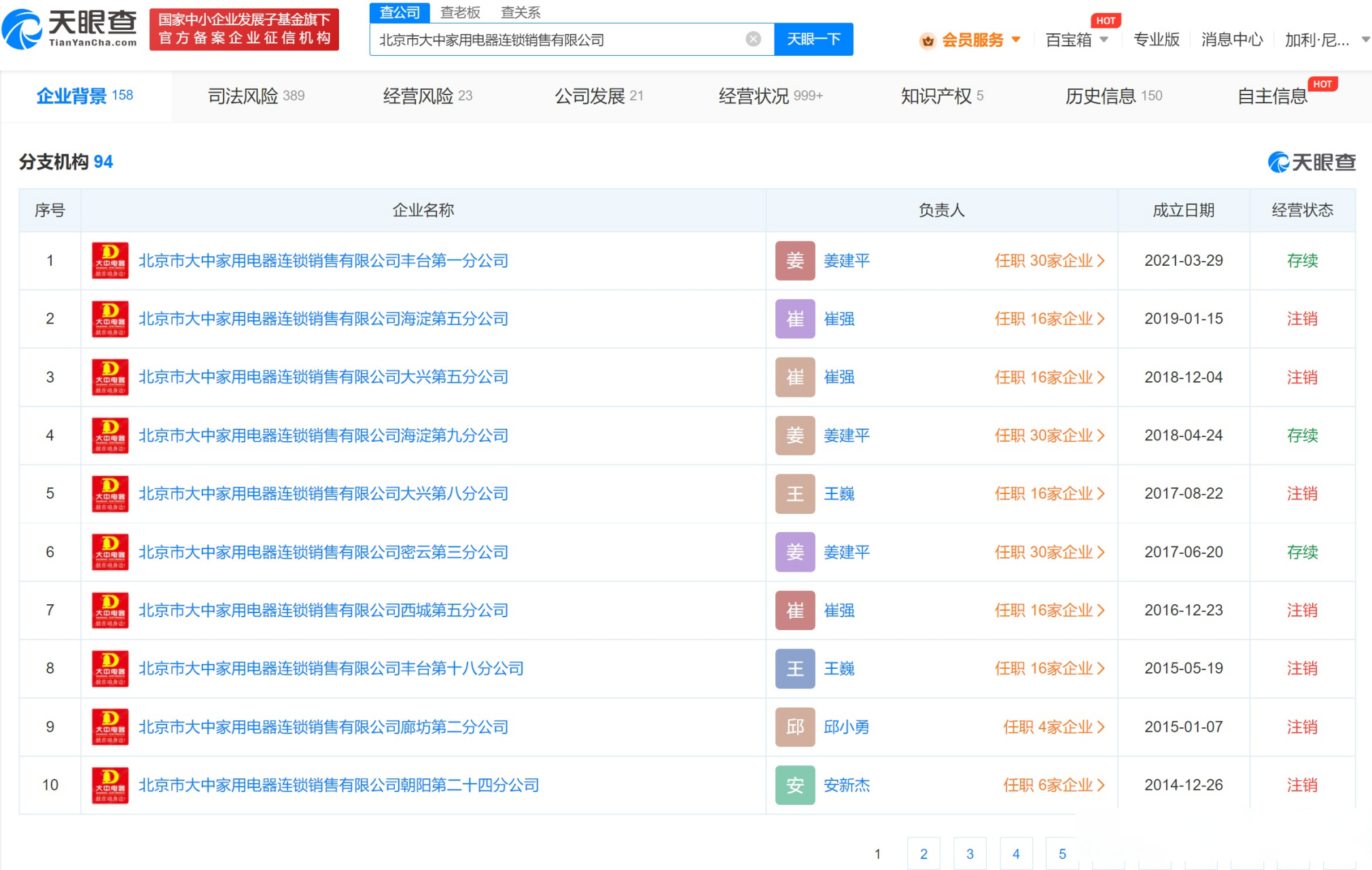The width and height of the screenshot is (1372, 870).
Task: Click the 会员服务 crown icon
Action: (x=928, y=41)
